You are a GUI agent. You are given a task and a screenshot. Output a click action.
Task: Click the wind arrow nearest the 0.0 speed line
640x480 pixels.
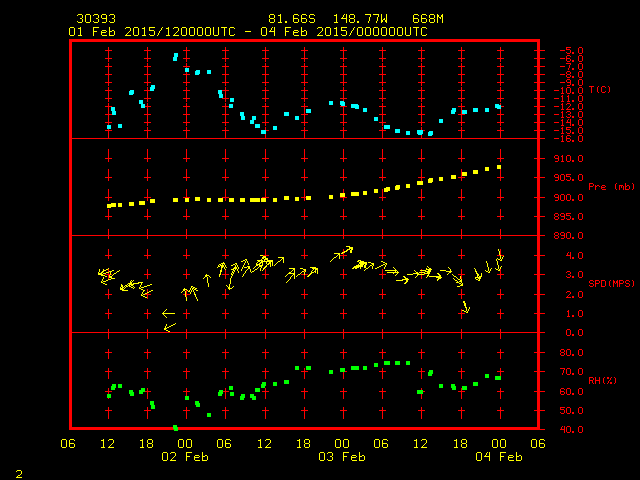pyautogui.click(x=169, y=327)
